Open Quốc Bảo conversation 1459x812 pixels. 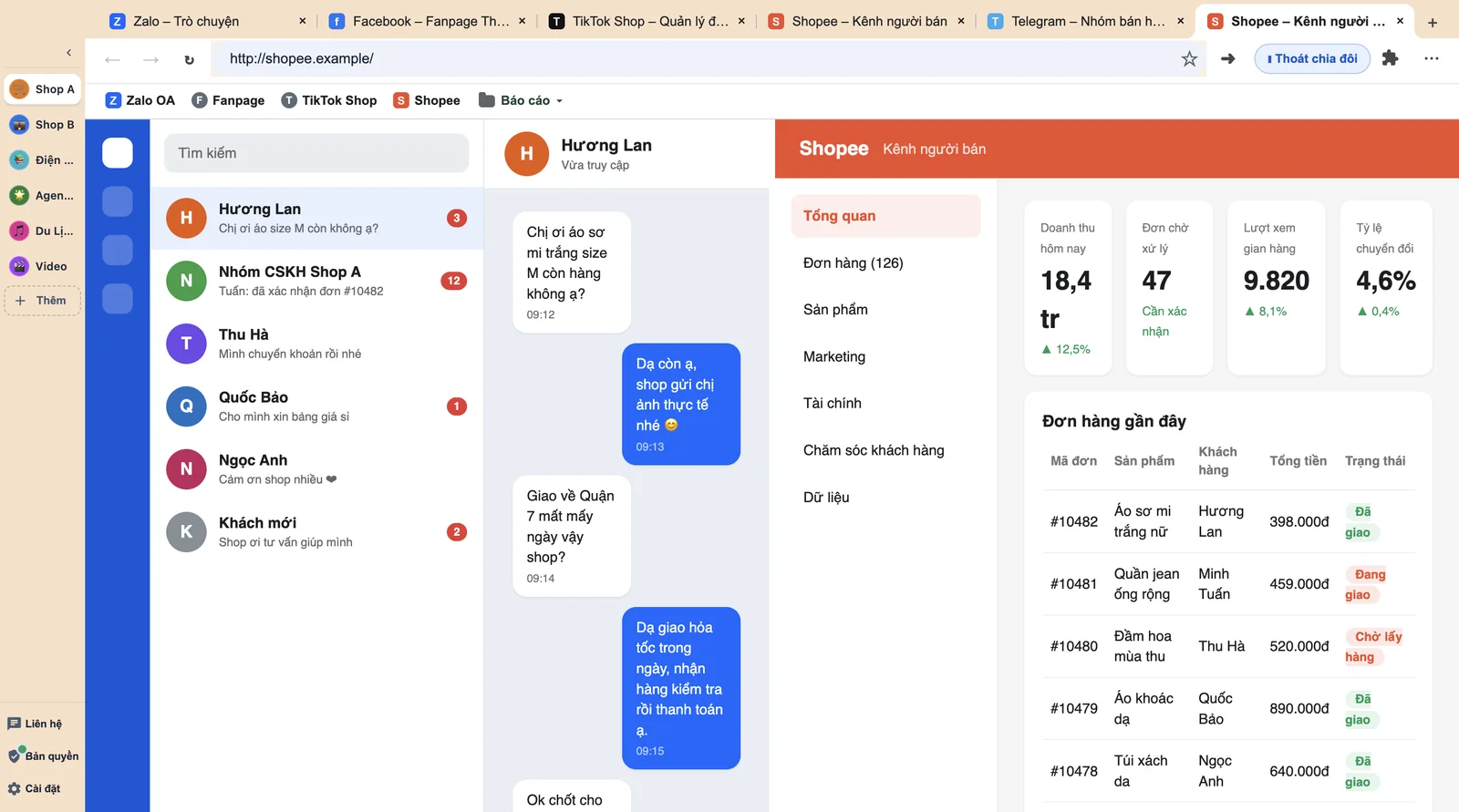316,406
